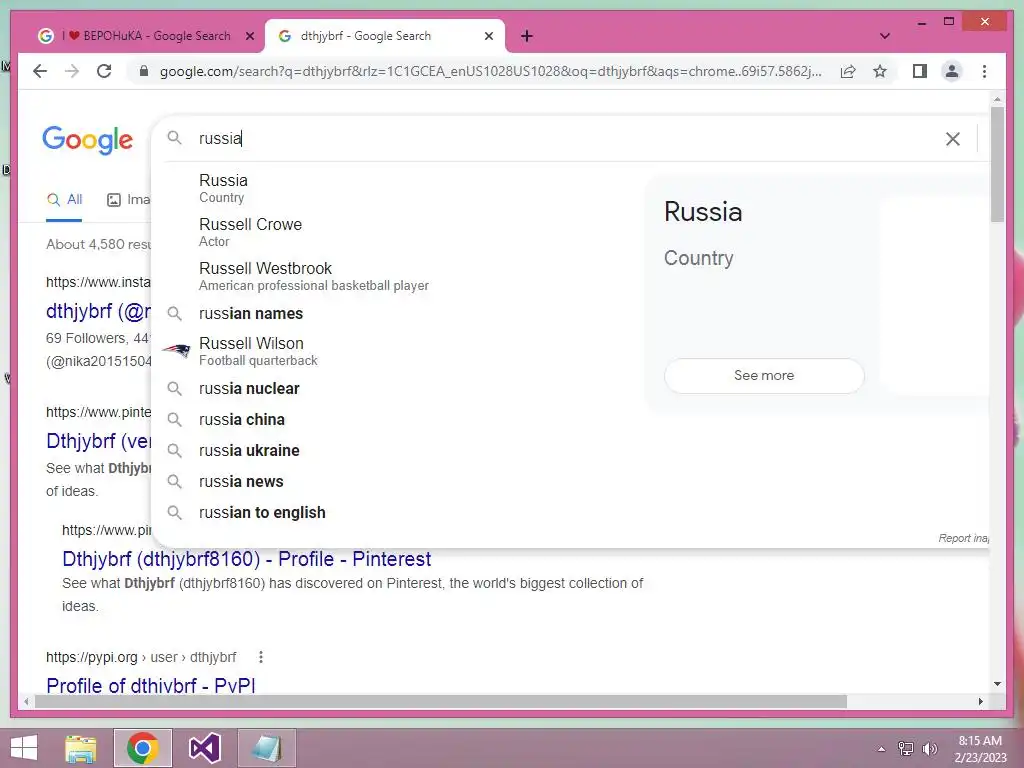The image size is (1024, 768).
Task: Show hidden system tray icons
Action: 881,749
